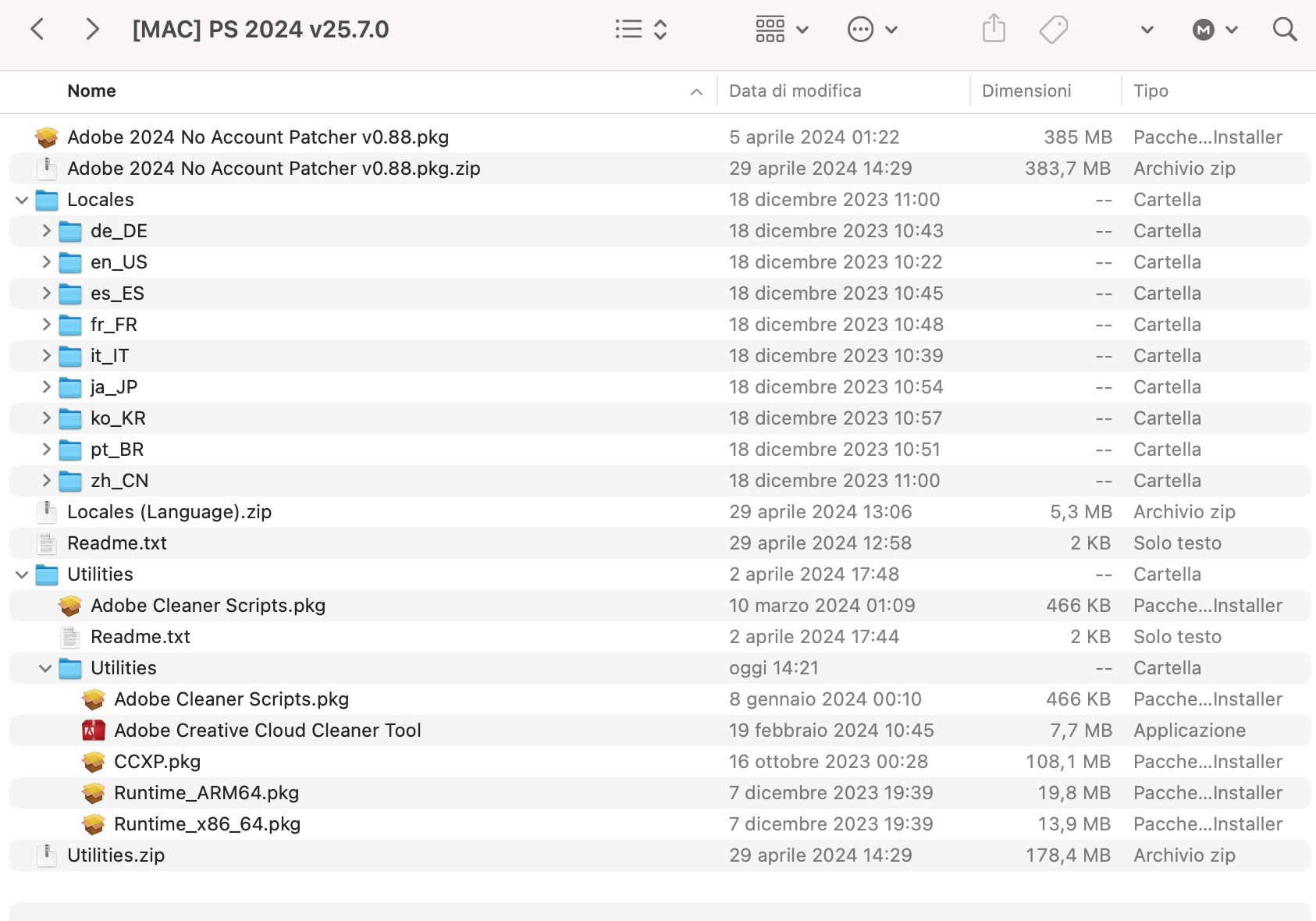Click the Share icon in toolbar
Screen dimensions: 1316x921
pos(994,29)
